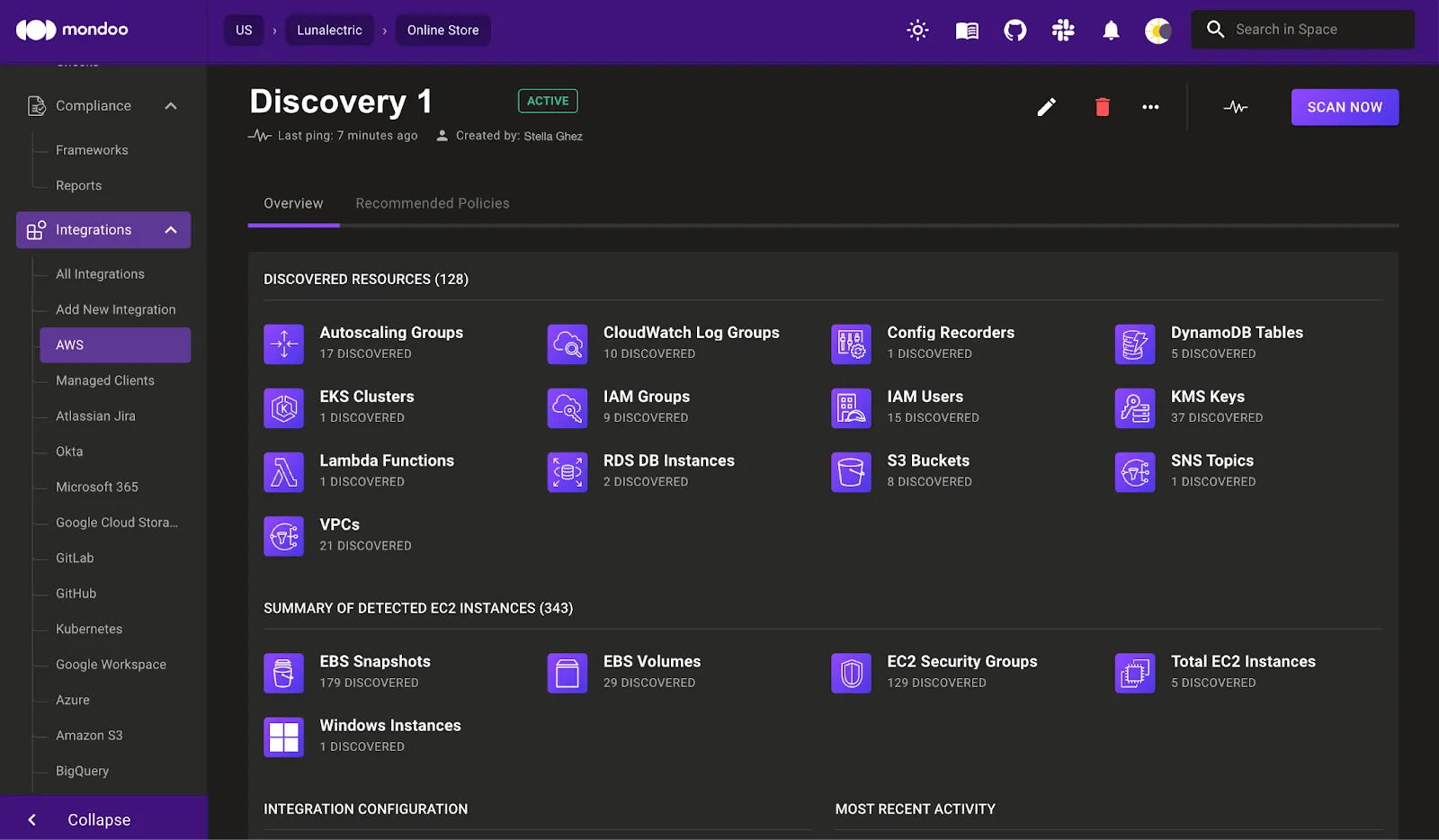Open GitLab integration
Screen dimensions: 1439x840
coord(75,559)
